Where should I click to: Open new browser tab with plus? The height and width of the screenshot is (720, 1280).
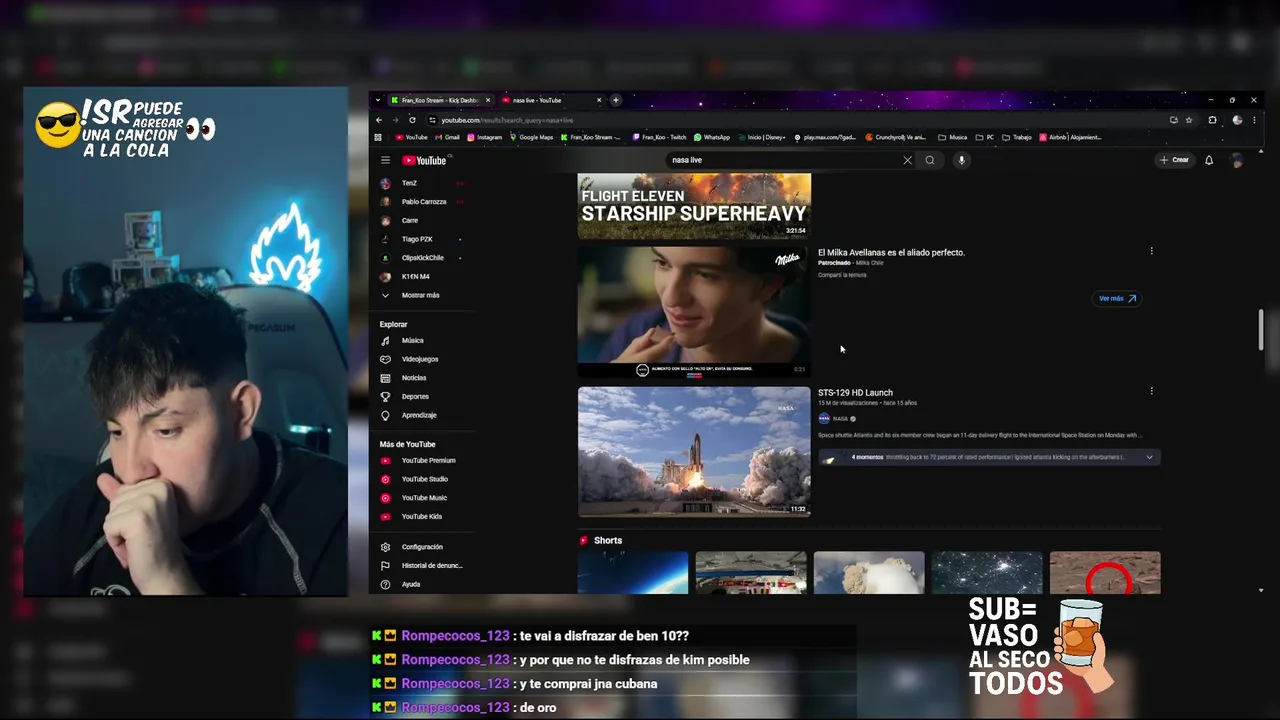pyautogui.click(x=616, y=100)
